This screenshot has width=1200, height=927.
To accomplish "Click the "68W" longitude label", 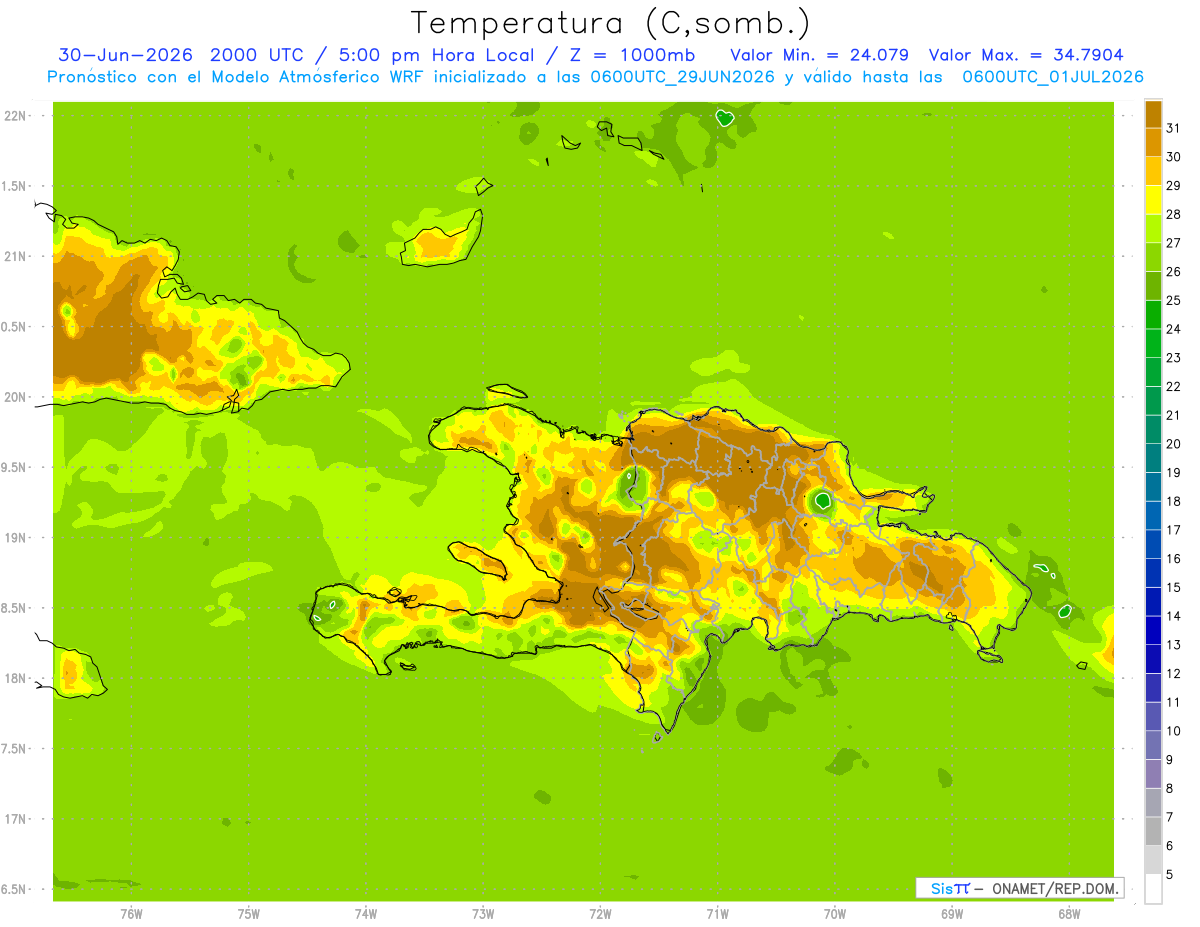I will pyautogui.click(x=1069, y=913).
